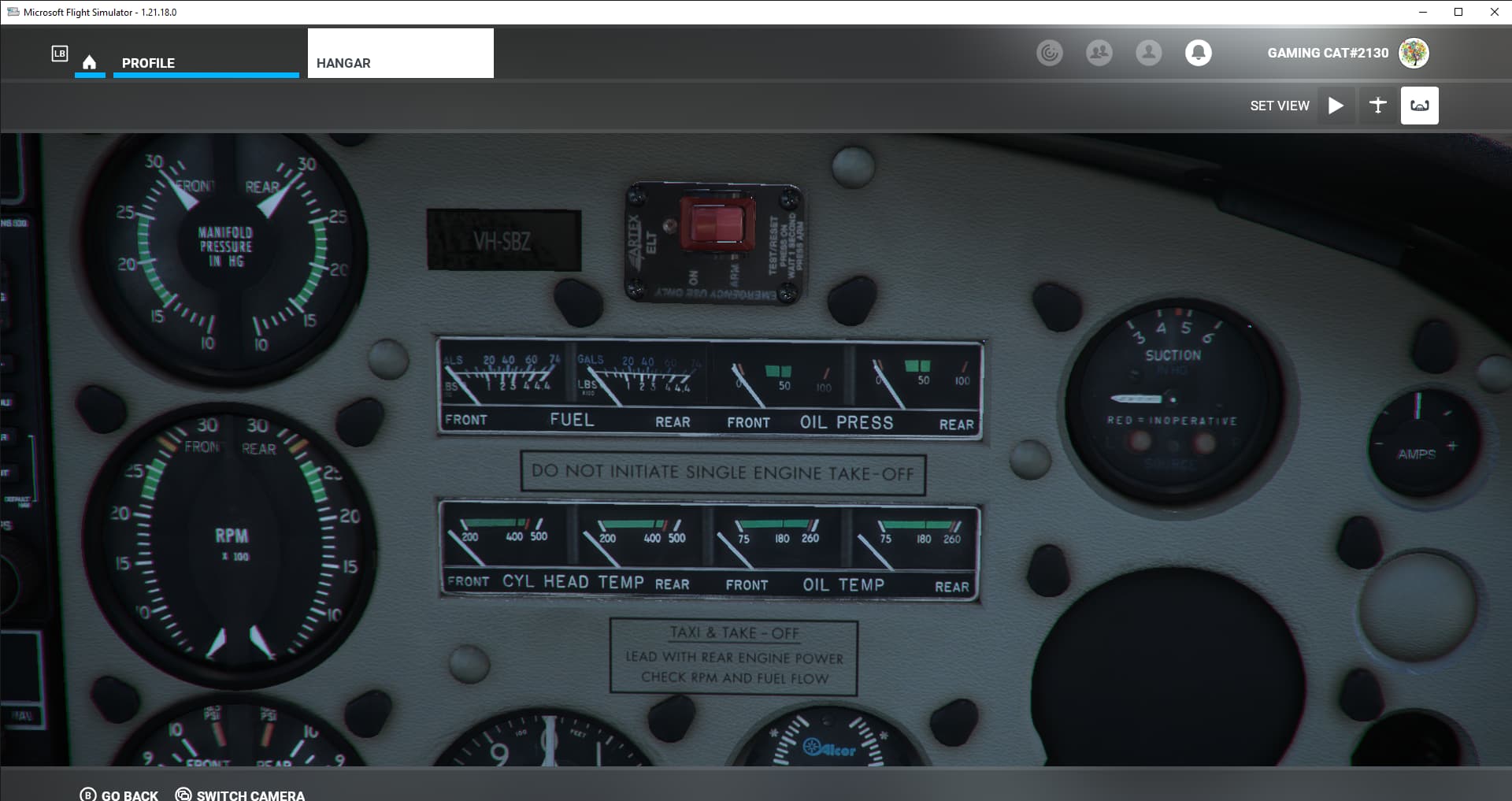Click the VH-SBZ registration placard
Screen dimensions: 1512x801
coord(504,240)
